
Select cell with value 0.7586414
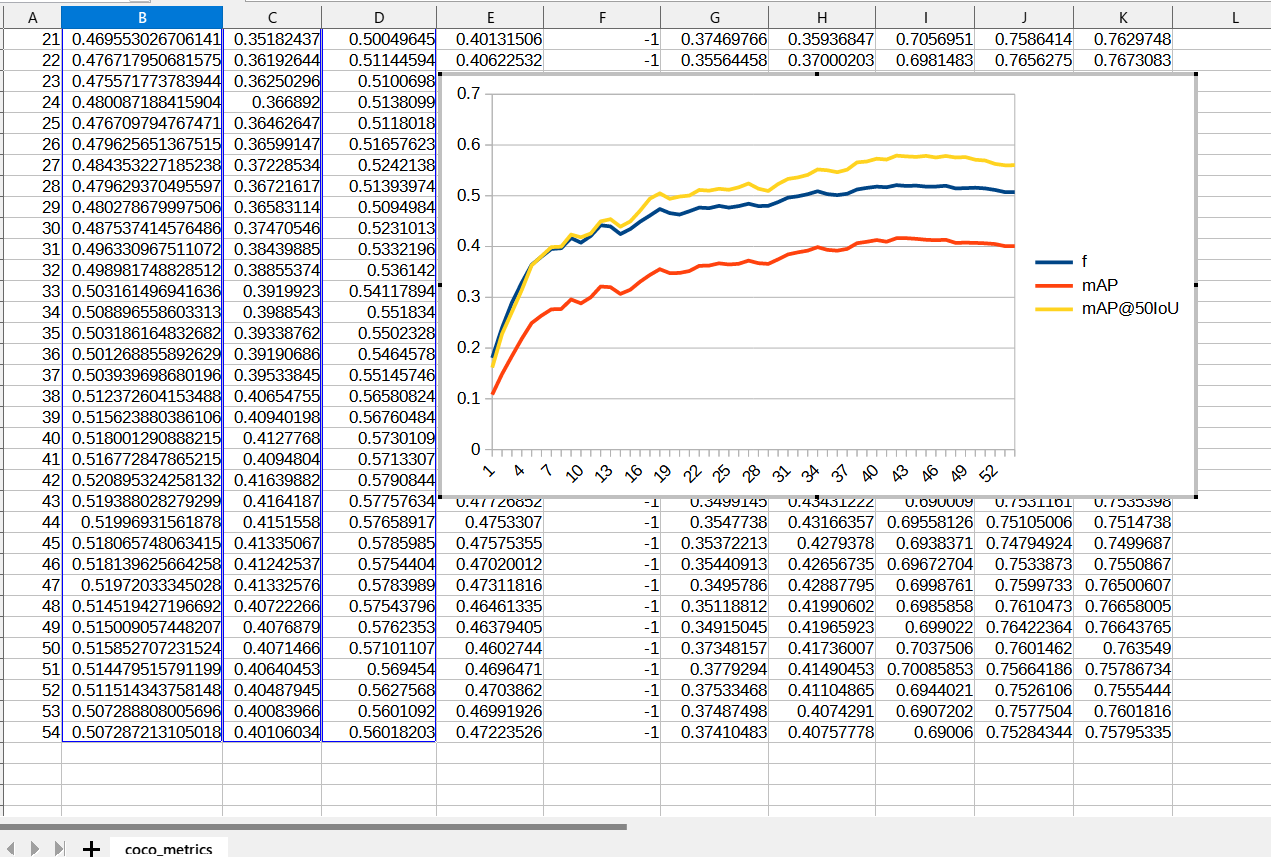pos(1024,39)
